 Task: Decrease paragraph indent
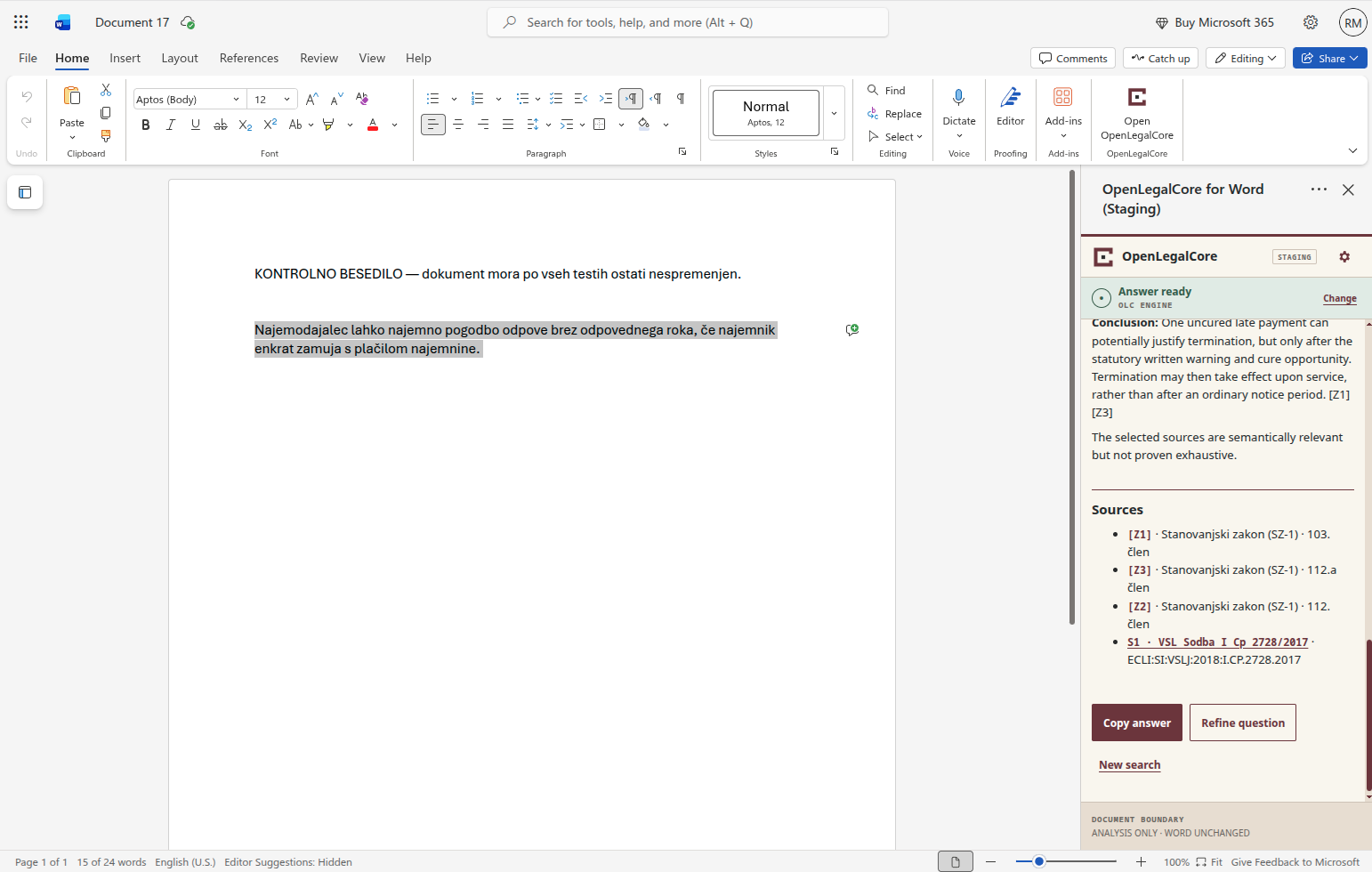tap(581, 99)
